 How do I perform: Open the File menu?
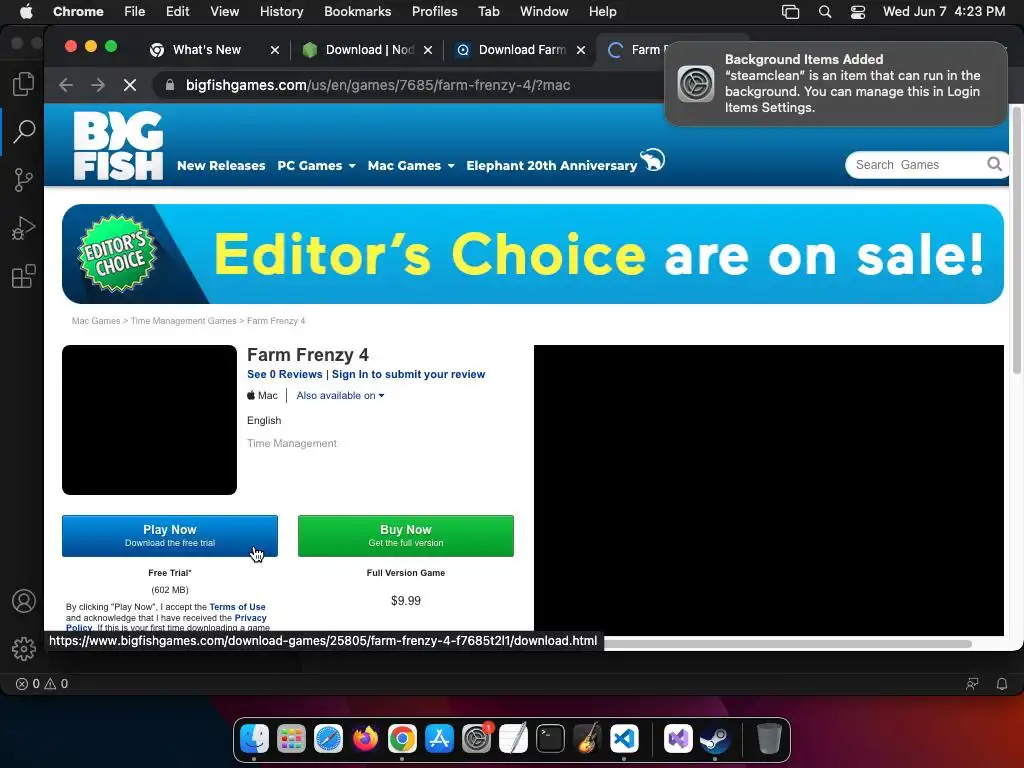coord(135,12)
